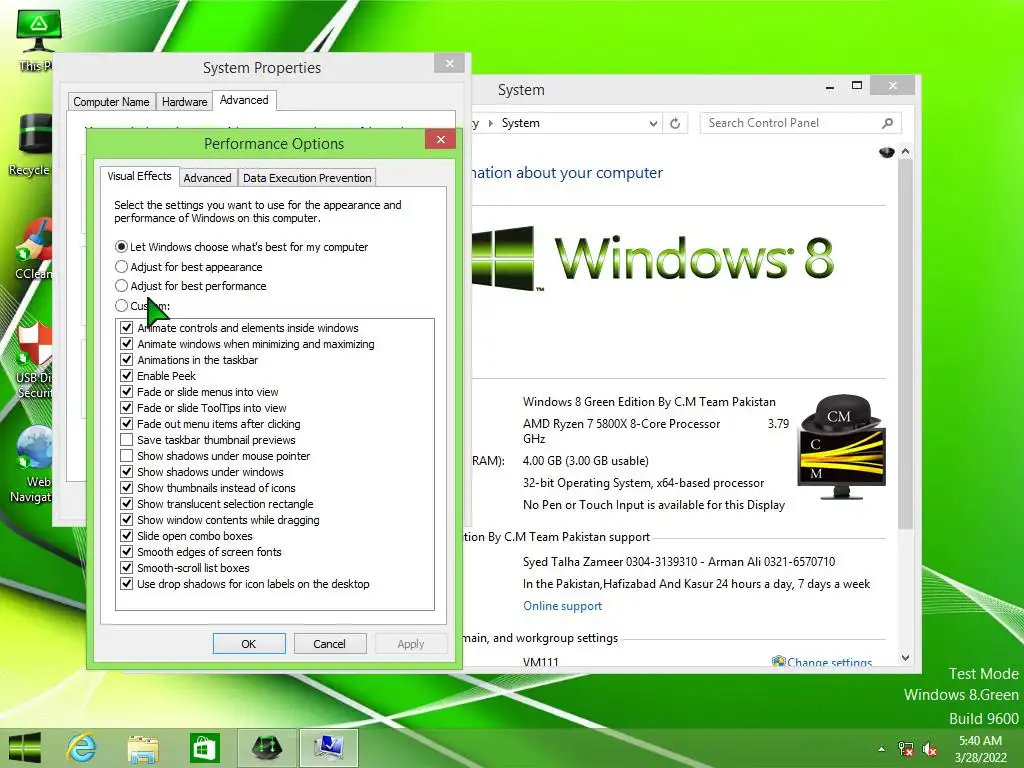Open USB Disk Security desktop icon

point(34,359)
